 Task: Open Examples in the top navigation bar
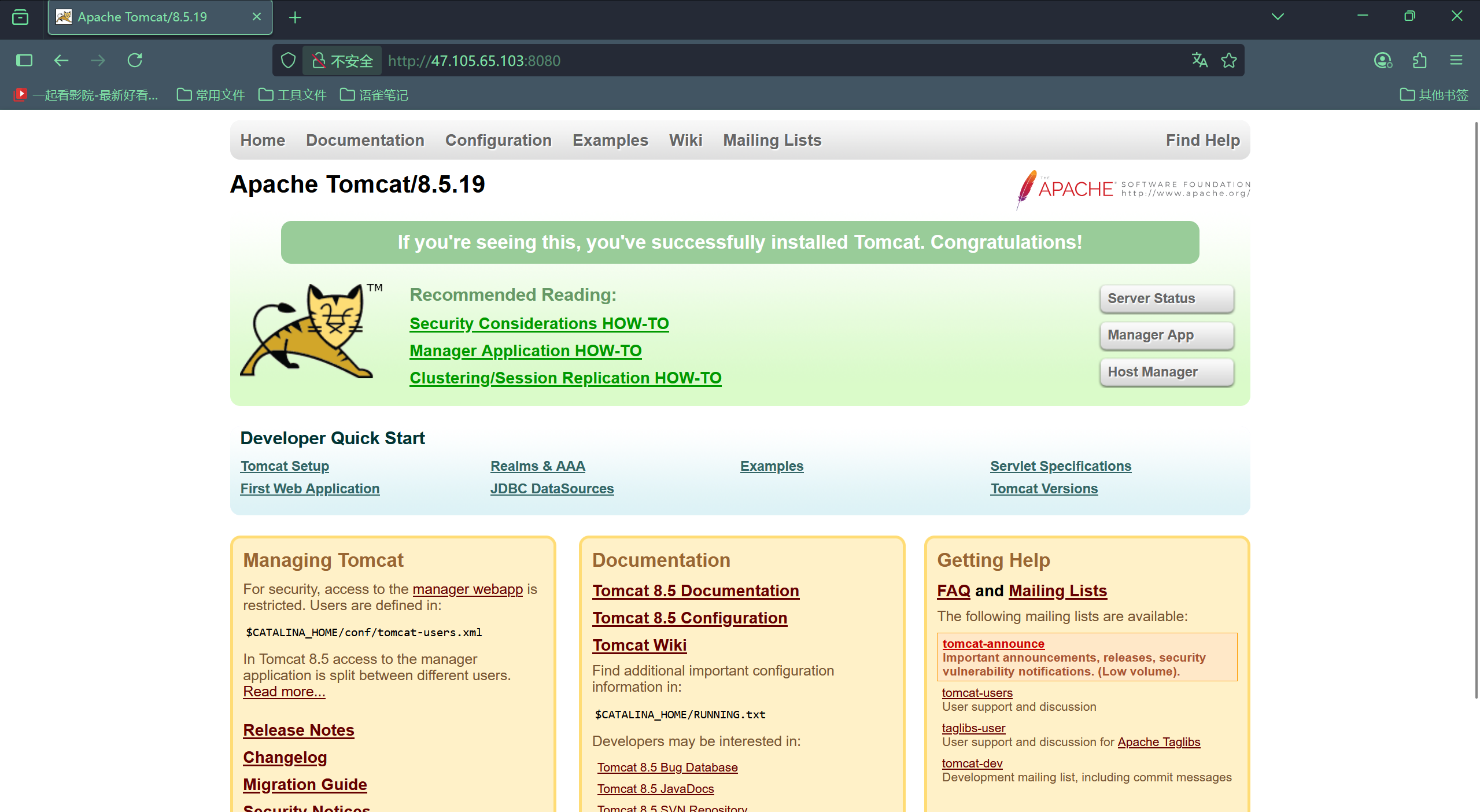coord(610,140)
